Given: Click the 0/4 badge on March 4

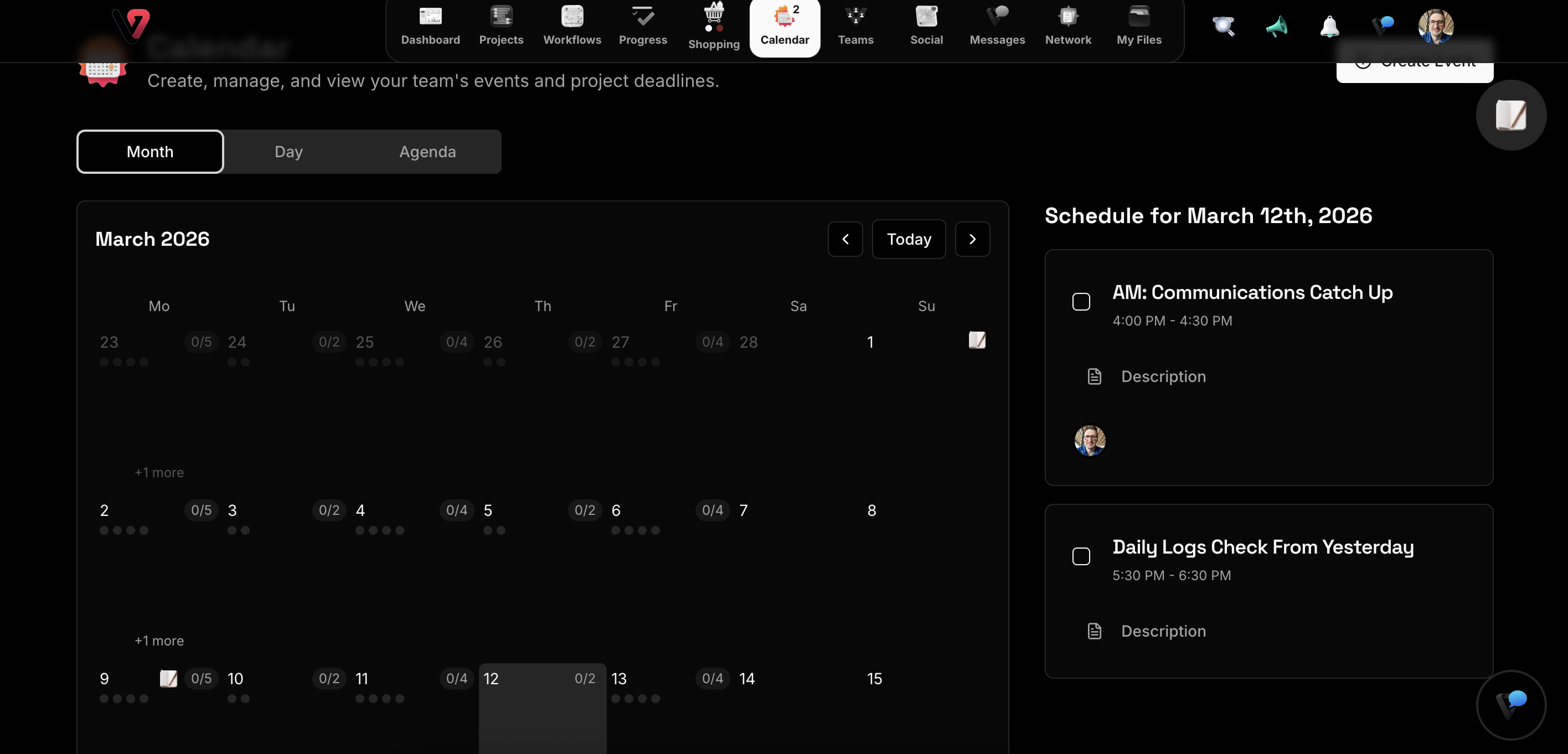Looking at the screenshot, I should click(457, 510).
